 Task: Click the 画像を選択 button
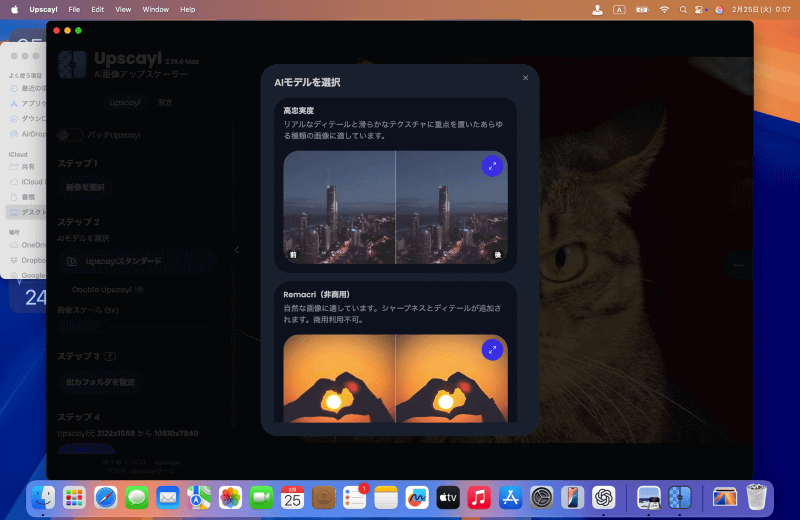click(x=85, y=187)
